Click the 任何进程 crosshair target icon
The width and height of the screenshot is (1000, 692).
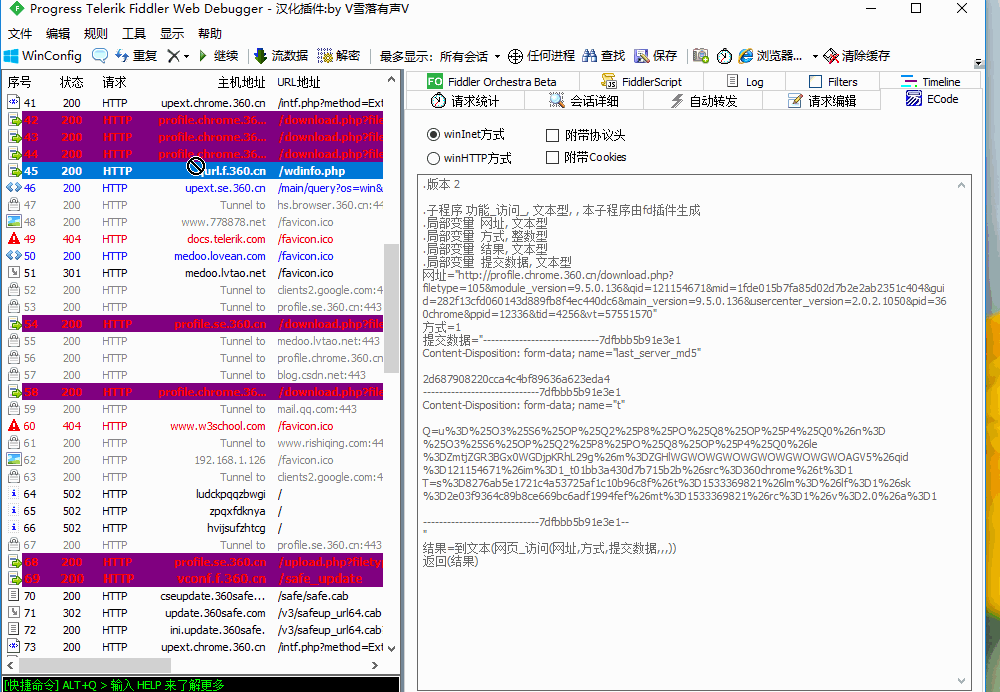(x=515, y=56)
